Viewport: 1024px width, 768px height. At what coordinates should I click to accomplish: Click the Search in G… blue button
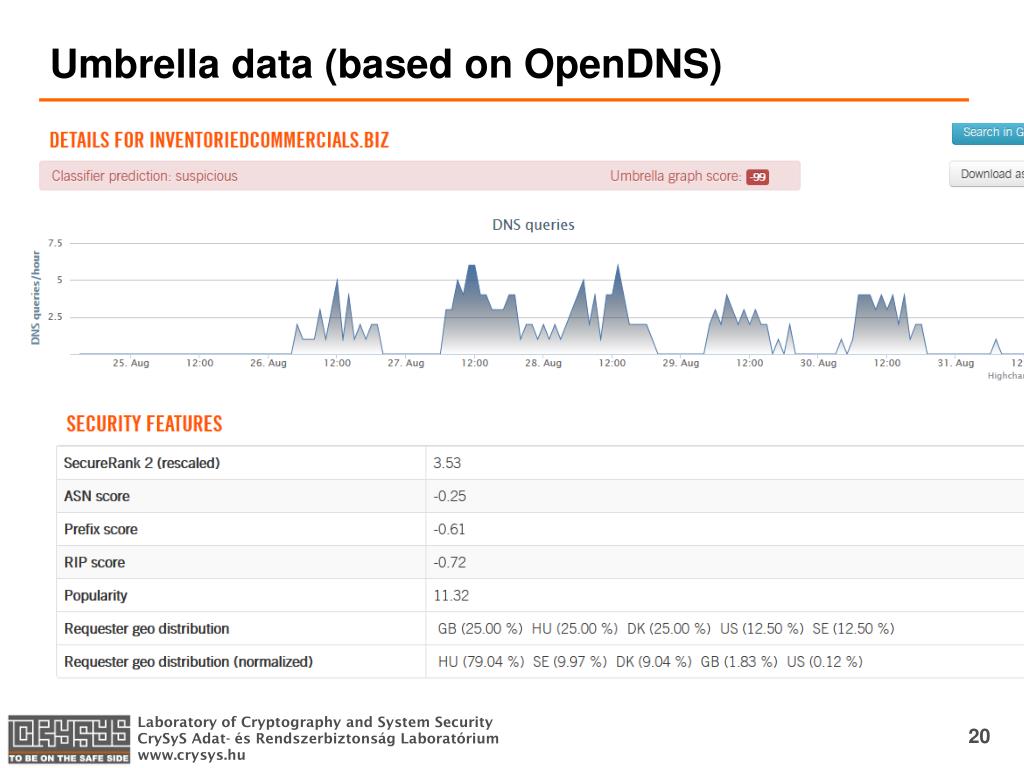click(x=987, y=133)
